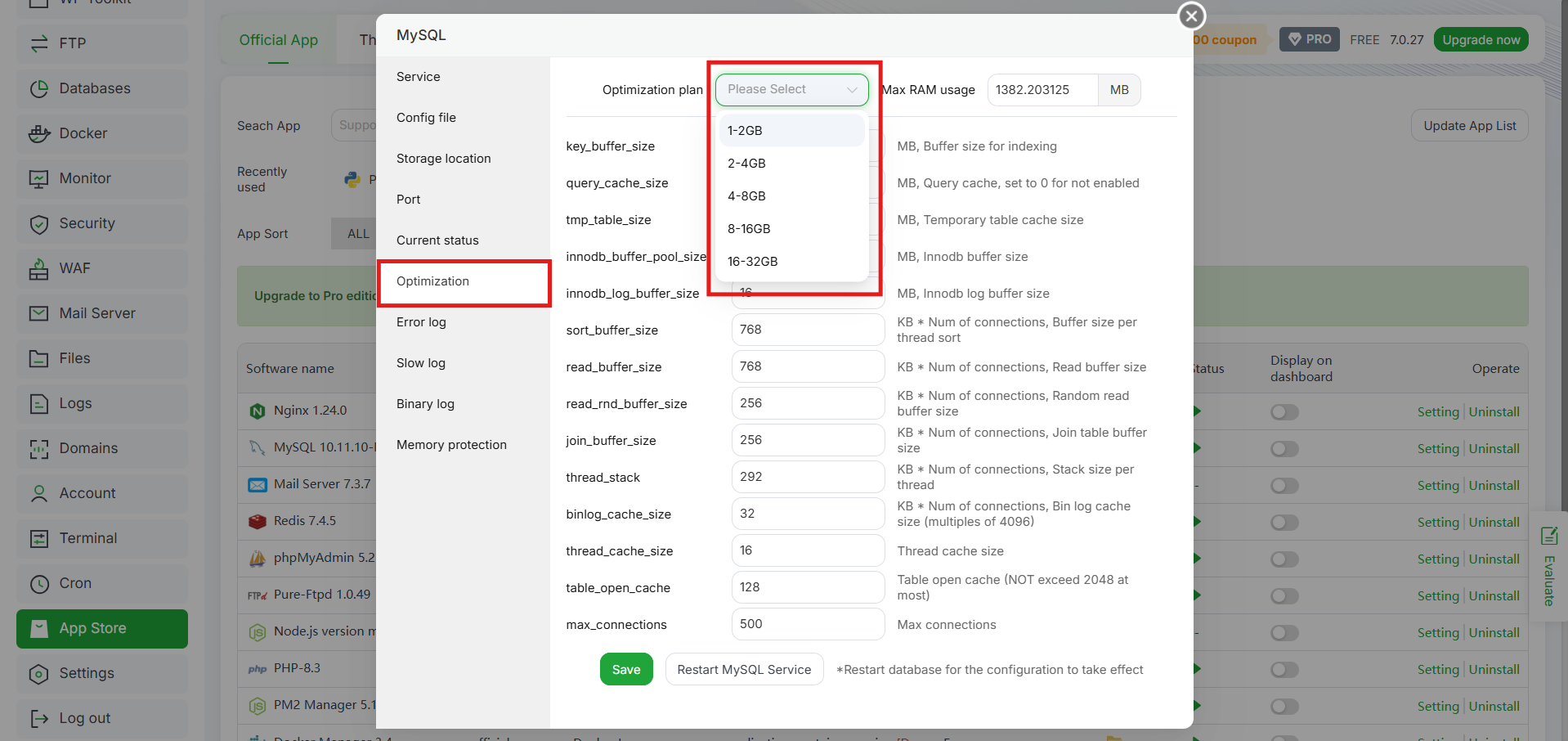Open the Error log tab

[x=463, y=322]
